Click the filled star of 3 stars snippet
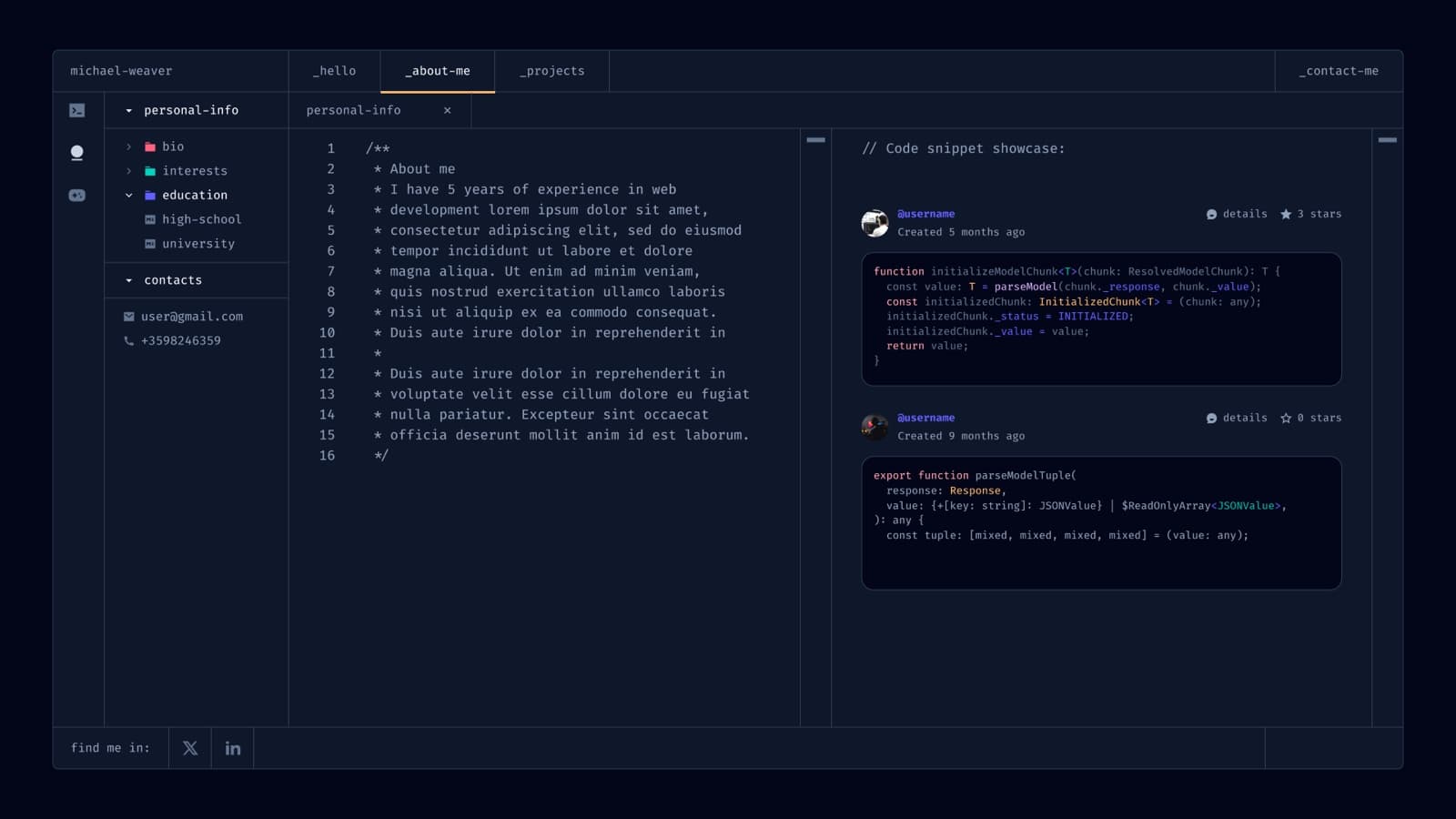This screenshot has width=1456, height=819. point(1286,215)
